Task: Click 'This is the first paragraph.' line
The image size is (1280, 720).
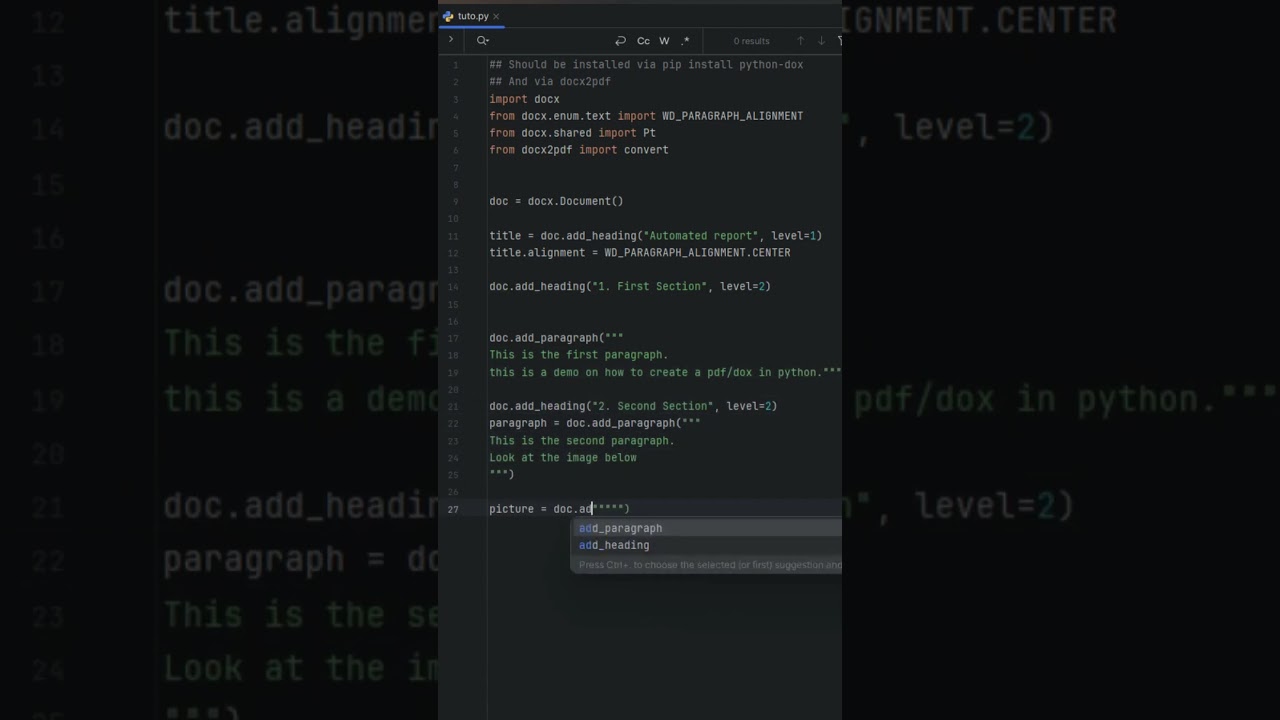Action: click(579, 355)
